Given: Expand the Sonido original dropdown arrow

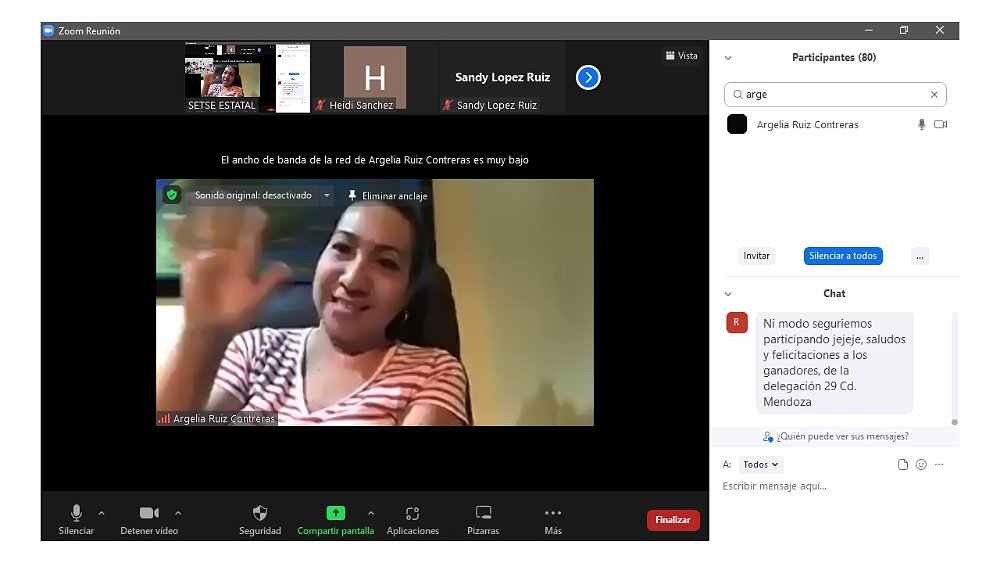Looking at the screenshot, I should click(x=326, y=196).
